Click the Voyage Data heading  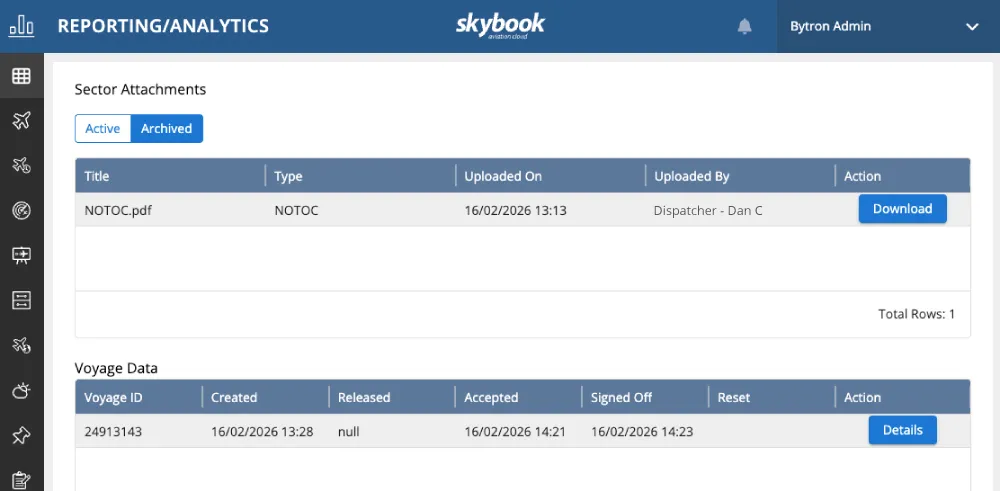click(116, 368)
